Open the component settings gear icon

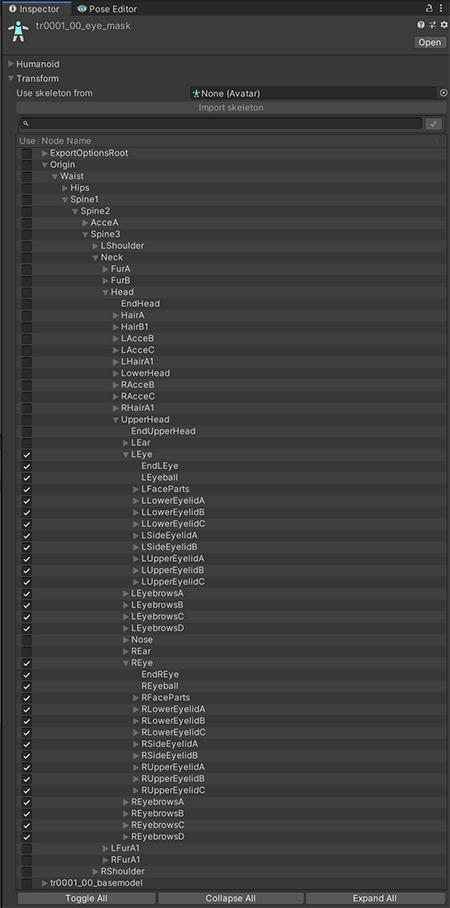[444, 25]
